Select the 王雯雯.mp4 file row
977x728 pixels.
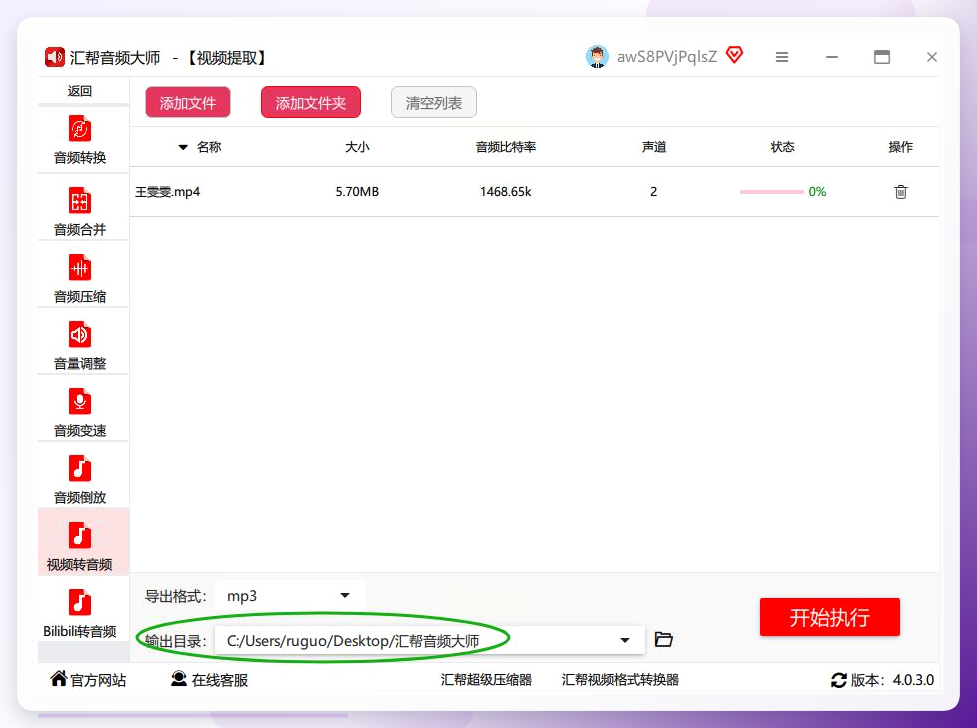click(x=534, y=191)
